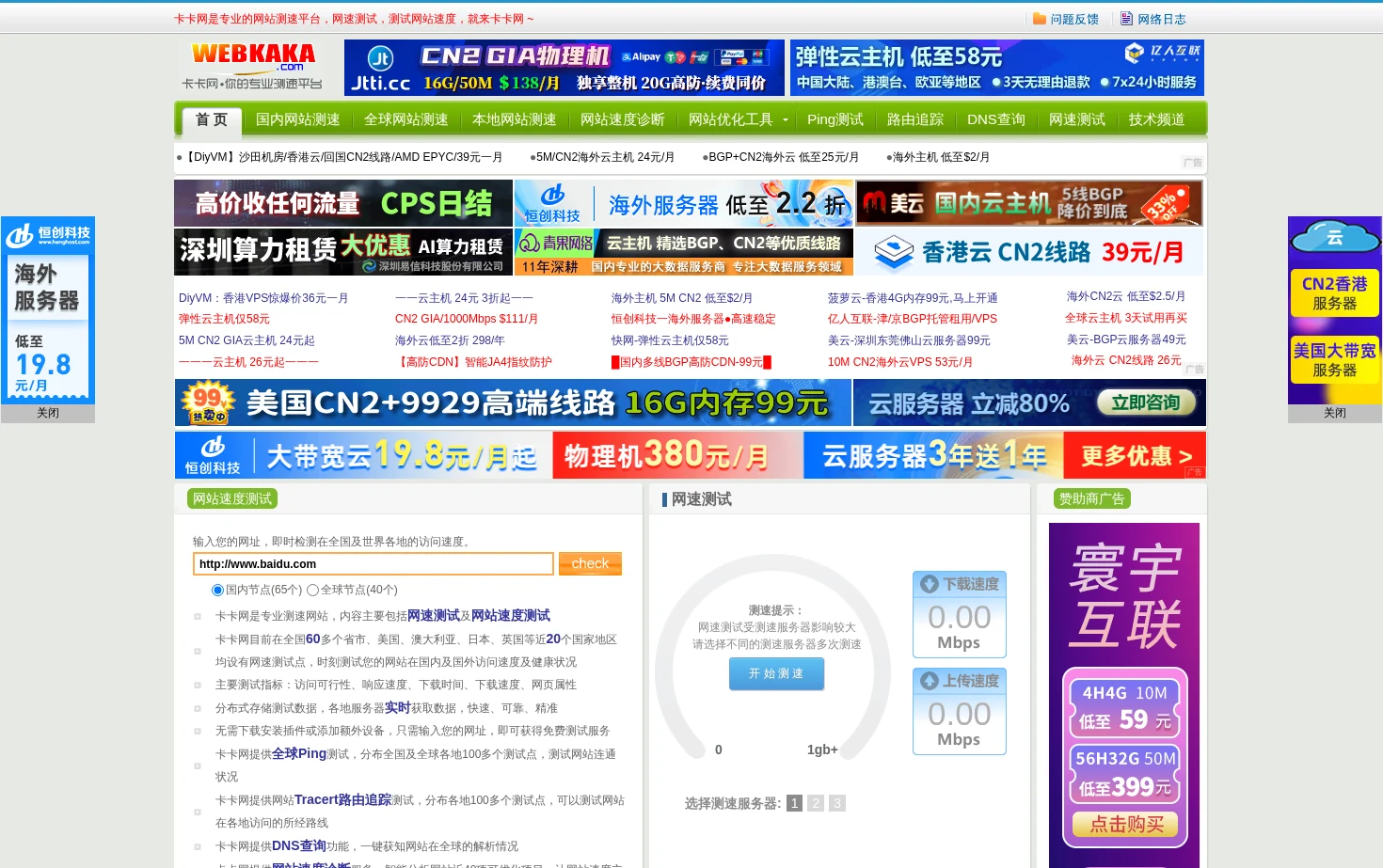Open the CN2 GIA物理机 Jtti.cc banner

564,68
